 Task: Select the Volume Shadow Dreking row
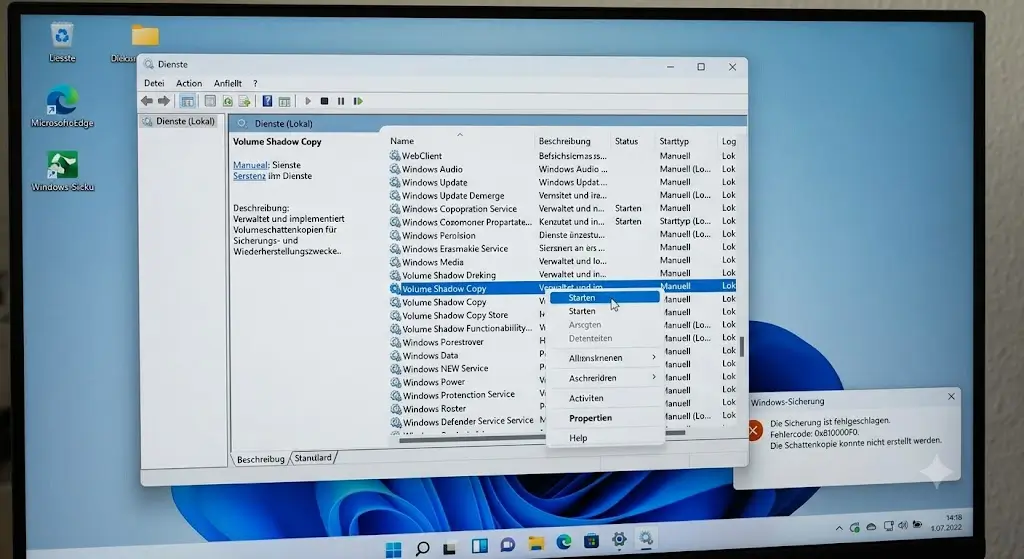tap(562, 275)
